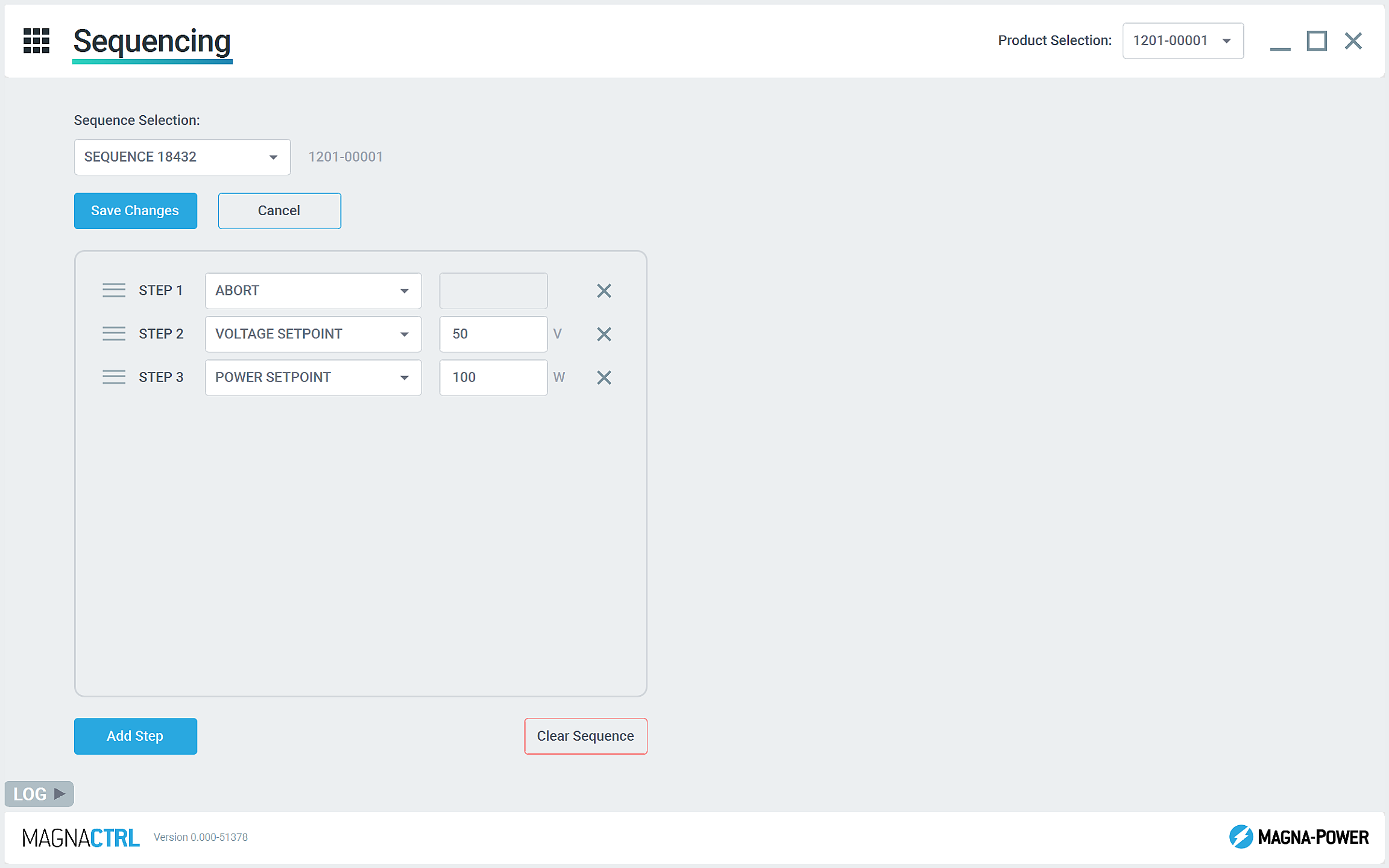Click the Step 1 drag handle
This screenshot has height=868, width=1389.
(113, 291)
